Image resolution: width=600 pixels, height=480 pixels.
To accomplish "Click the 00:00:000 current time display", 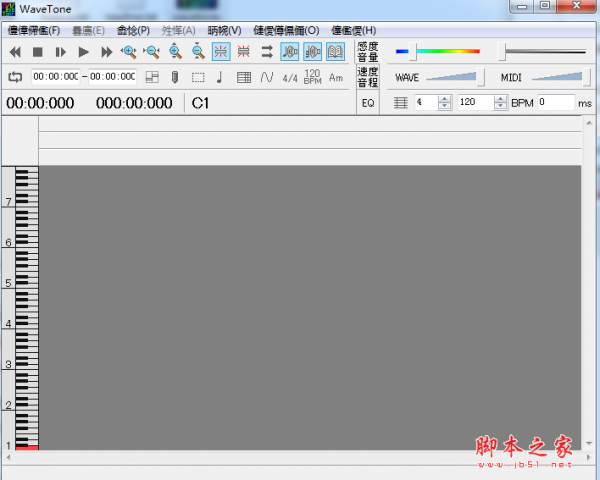I will (x=40, y=103).
